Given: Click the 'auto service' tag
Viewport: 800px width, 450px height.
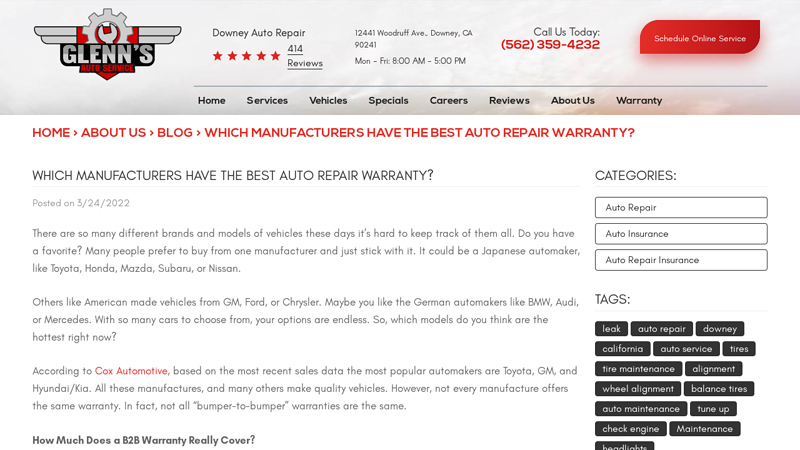Looking at the screenshot, I should click(x=686, y=349).
